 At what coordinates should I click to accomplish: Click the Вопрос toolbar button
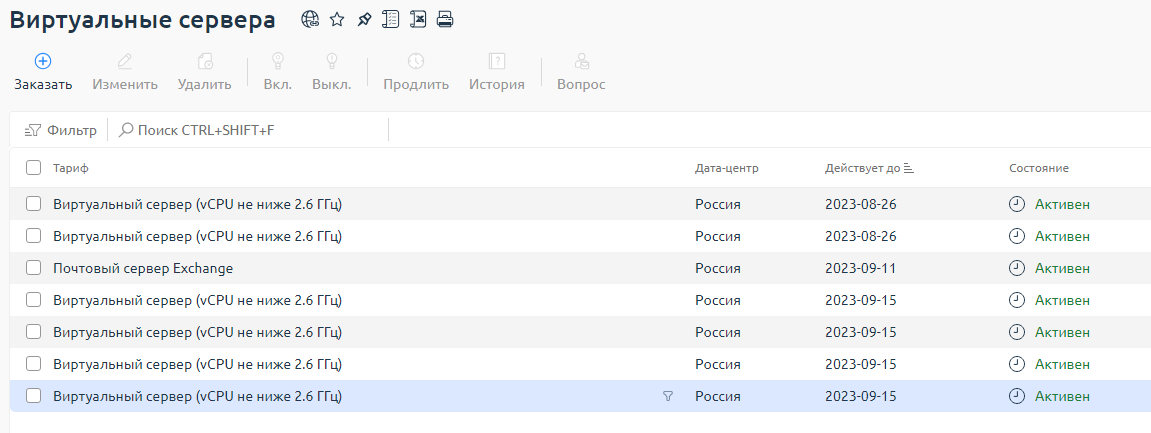[581, 72]
